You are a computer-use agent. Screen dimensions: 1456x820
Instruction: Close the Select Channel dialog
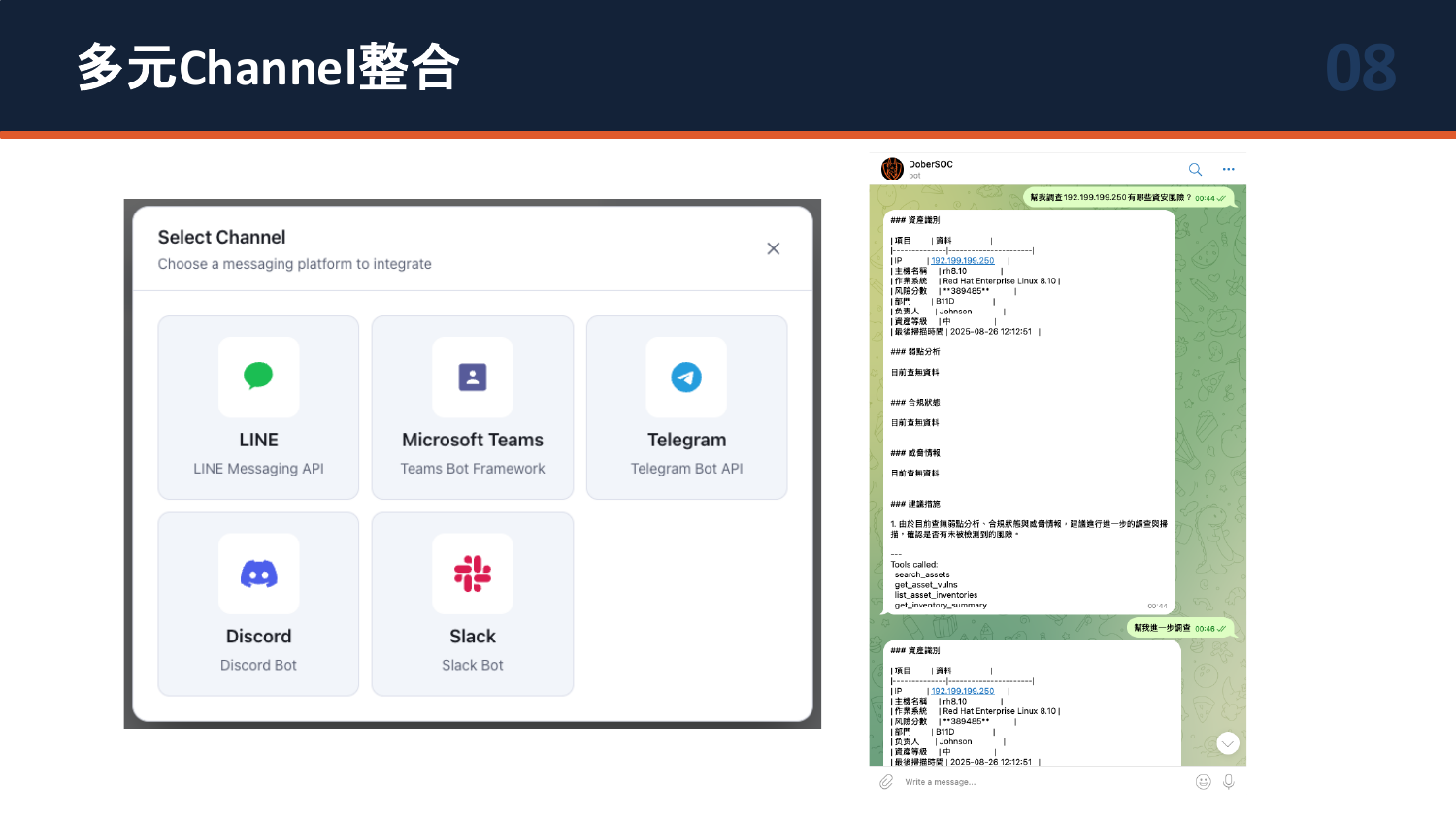pyautogui.click(x=774, y=248)
